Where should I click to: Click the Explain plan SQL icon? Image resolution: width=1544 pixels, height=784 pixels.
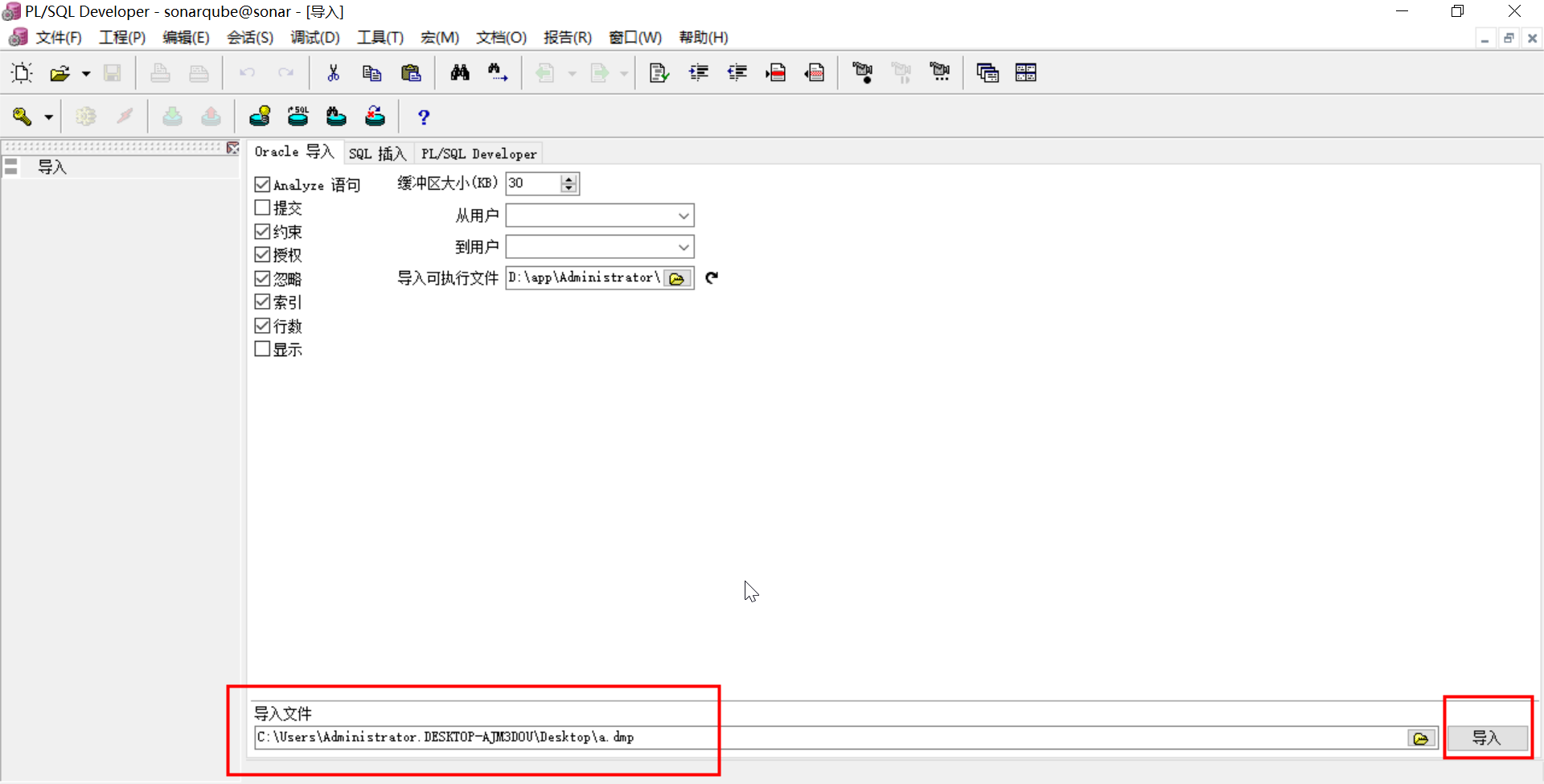[x=298, y=117]
